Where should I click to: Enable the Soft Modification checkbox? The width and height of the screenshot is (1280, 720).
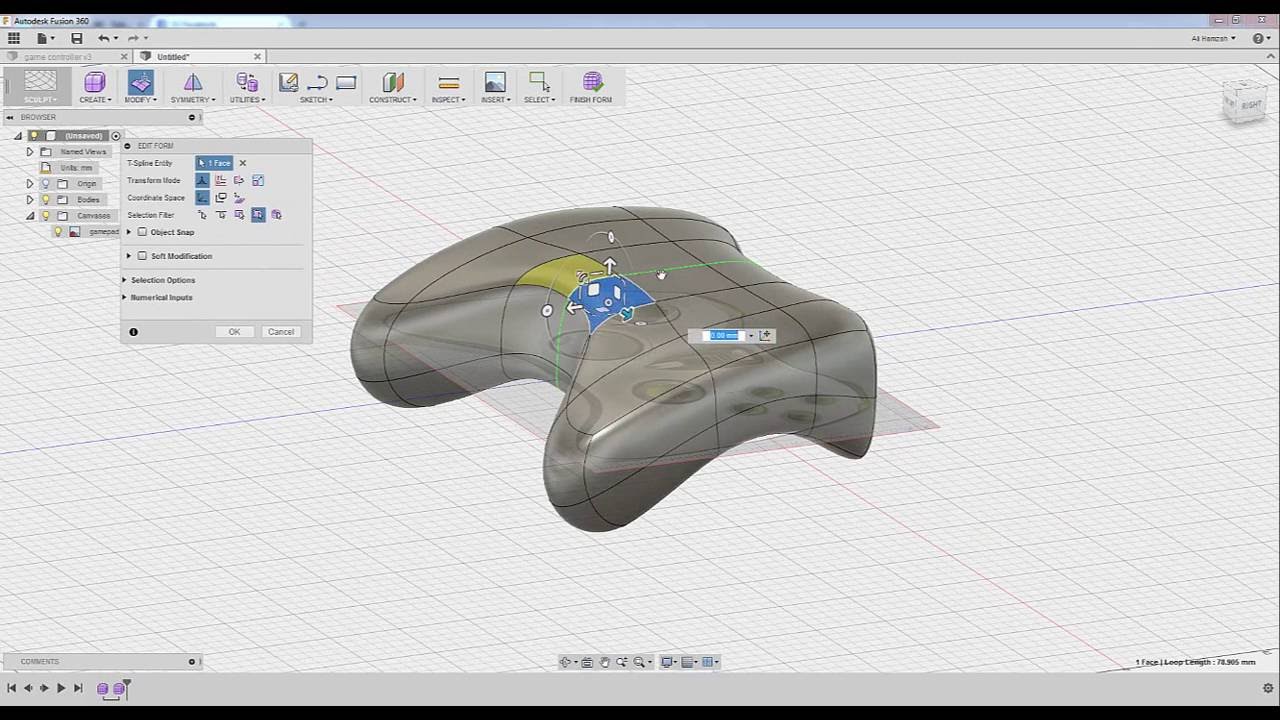coord(142,256)
